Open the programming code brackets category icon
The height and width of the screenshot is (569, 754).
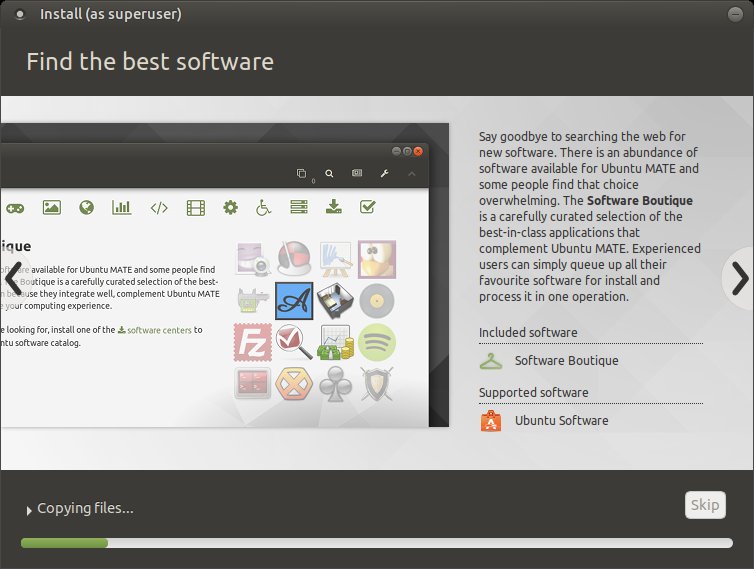[x=159, y=208]
